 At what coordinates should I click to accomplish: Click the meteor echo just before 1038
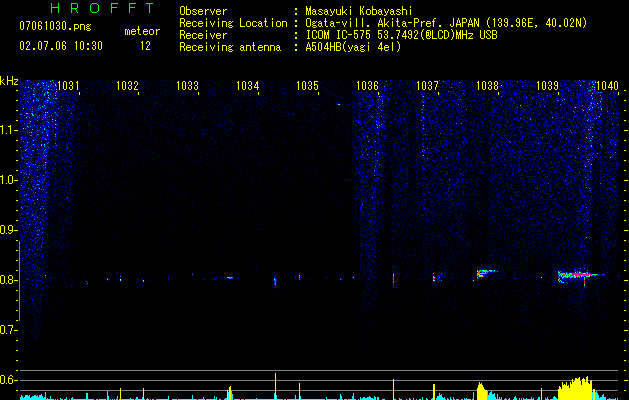pos(485,273)
